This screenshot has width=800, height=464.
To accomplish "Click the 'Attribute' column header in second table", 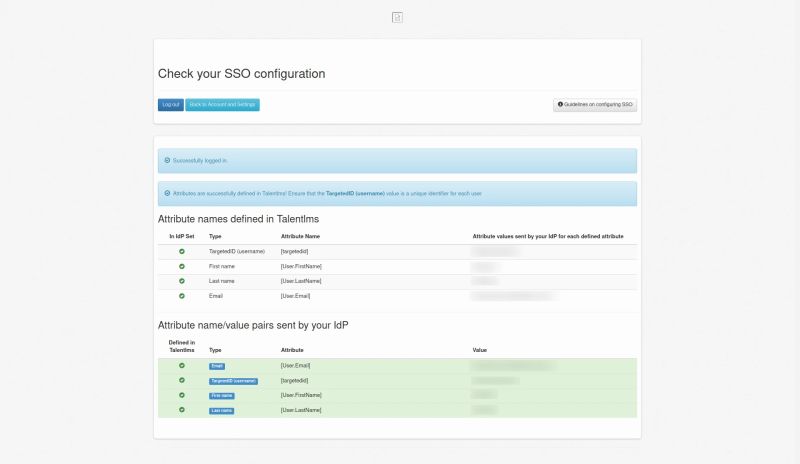I will [x=292, y=350].
